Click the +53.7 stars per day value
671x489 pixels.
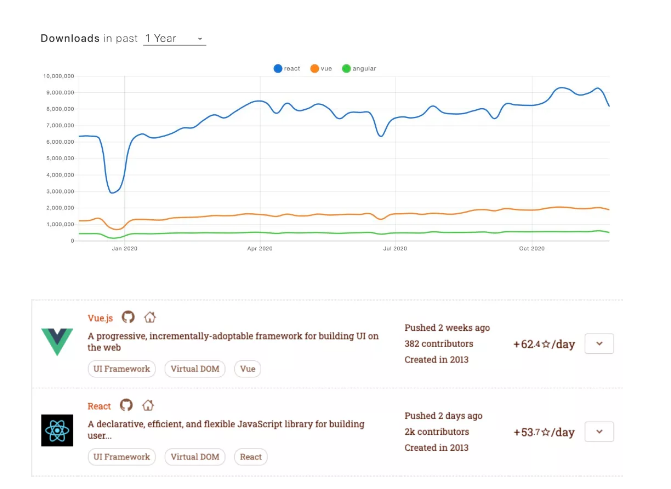544,432
